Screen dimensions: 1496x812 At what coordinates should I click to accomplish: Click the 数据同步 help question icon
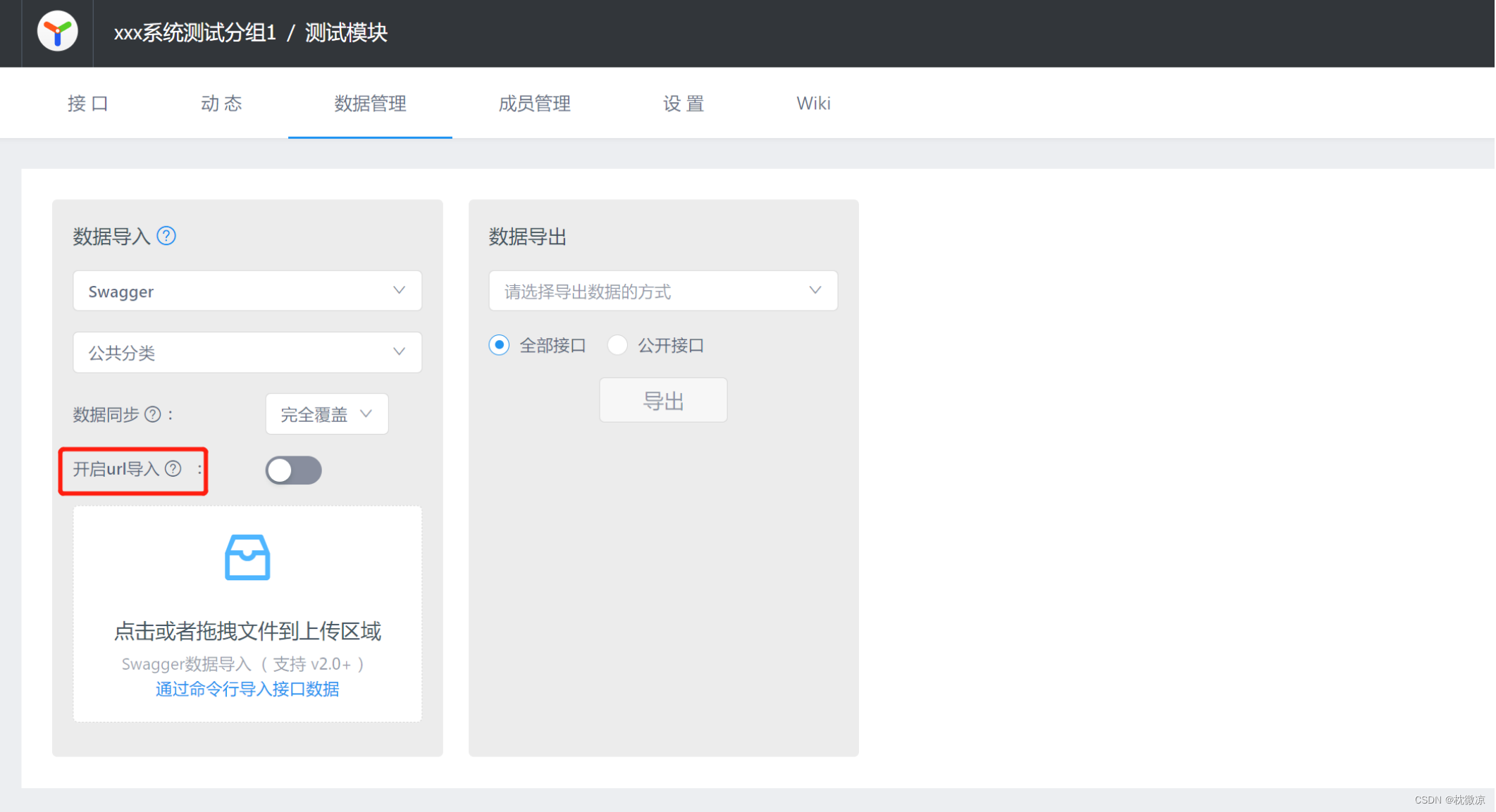click(153, 414)
